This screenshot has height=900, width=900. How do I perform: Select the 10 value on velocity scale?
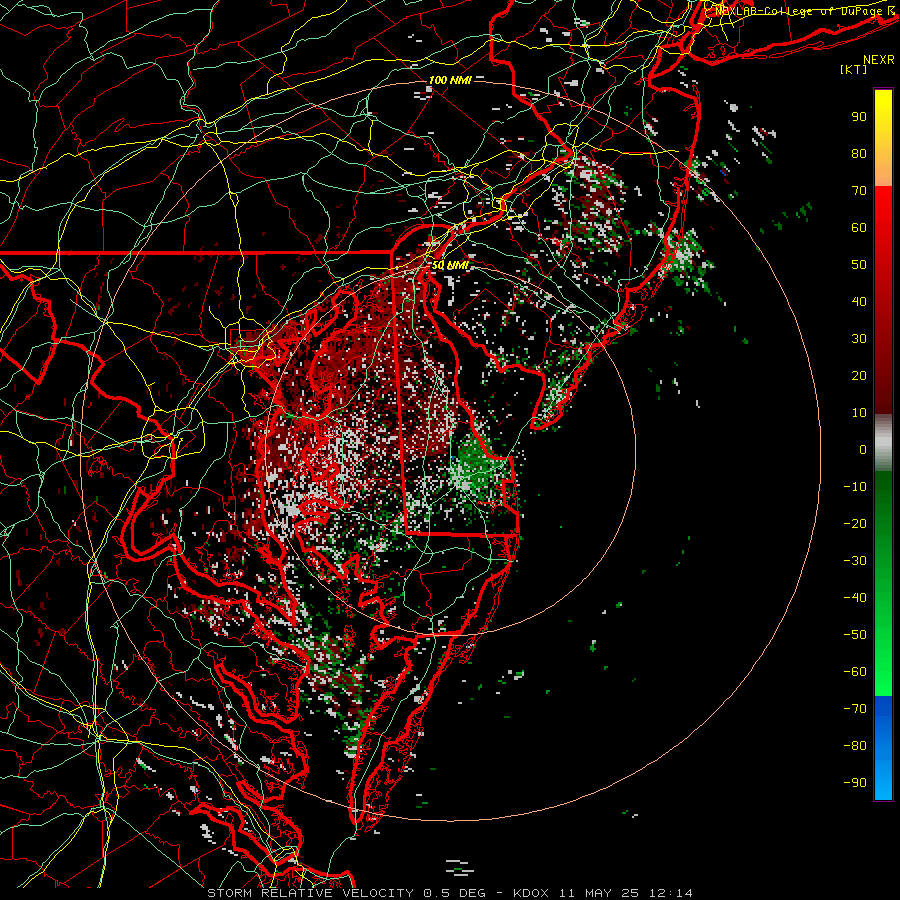859,413
